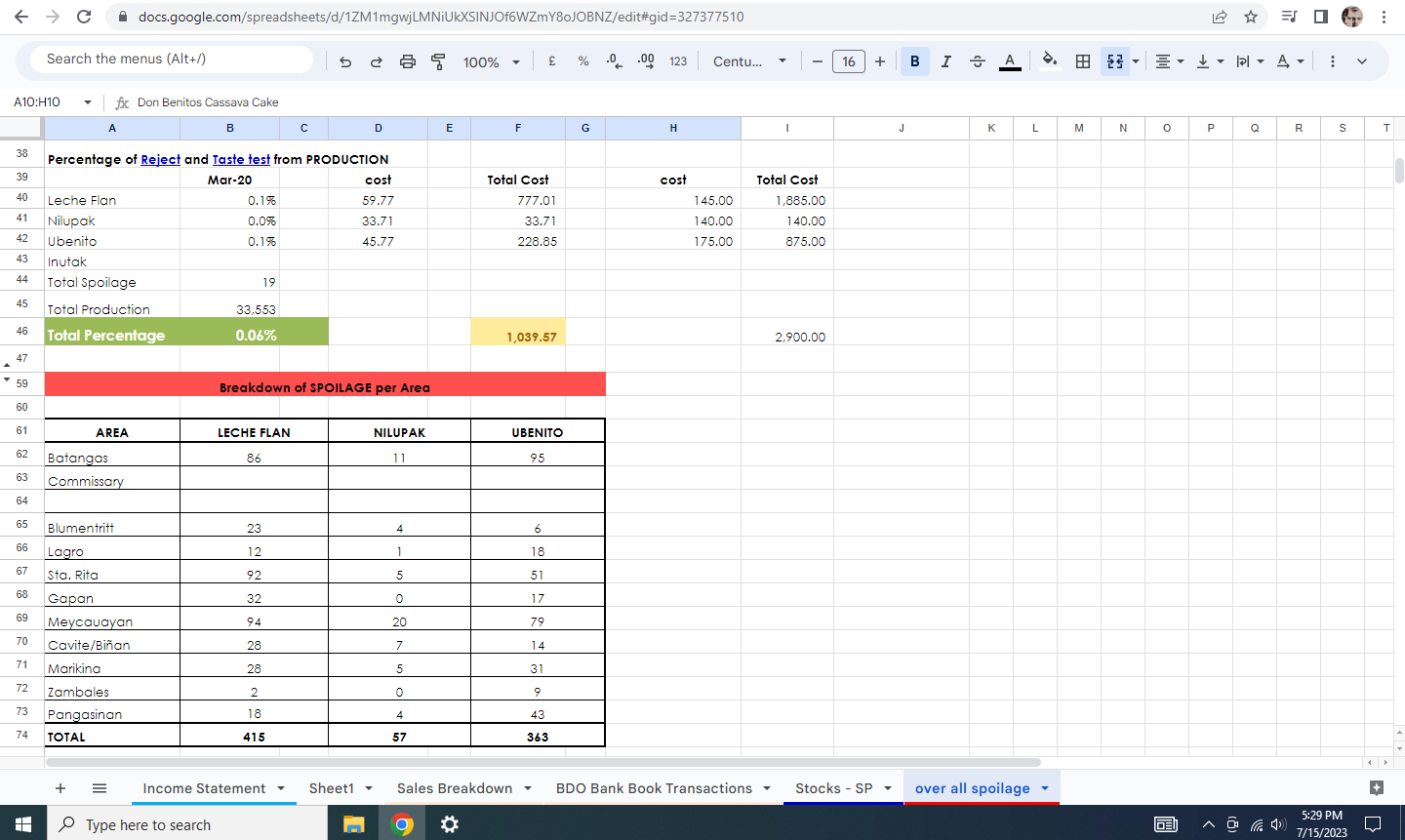Open the Taste test hyperlink

pyautogui.click(x=241, y=159)
